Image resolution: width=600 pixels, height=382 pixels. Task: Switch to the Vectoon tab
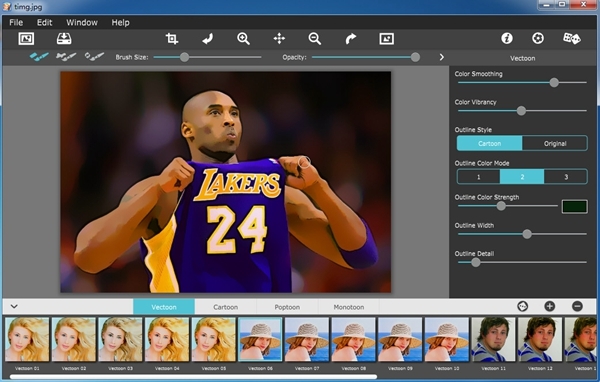tap(164, 307)
